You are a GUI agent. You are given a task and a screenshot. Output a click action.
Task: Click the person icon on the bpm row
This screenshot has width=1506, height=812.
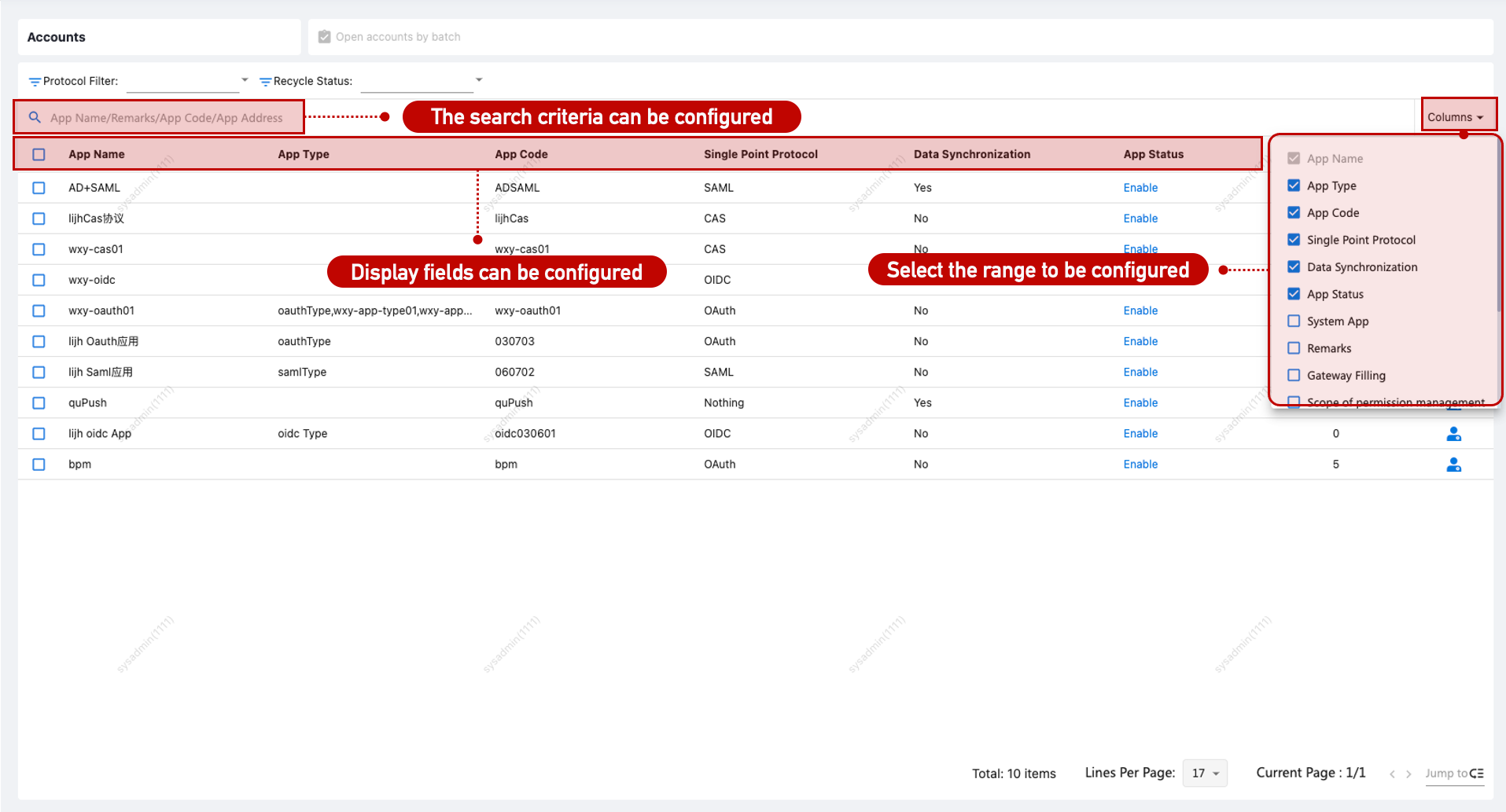(1453, 465)
